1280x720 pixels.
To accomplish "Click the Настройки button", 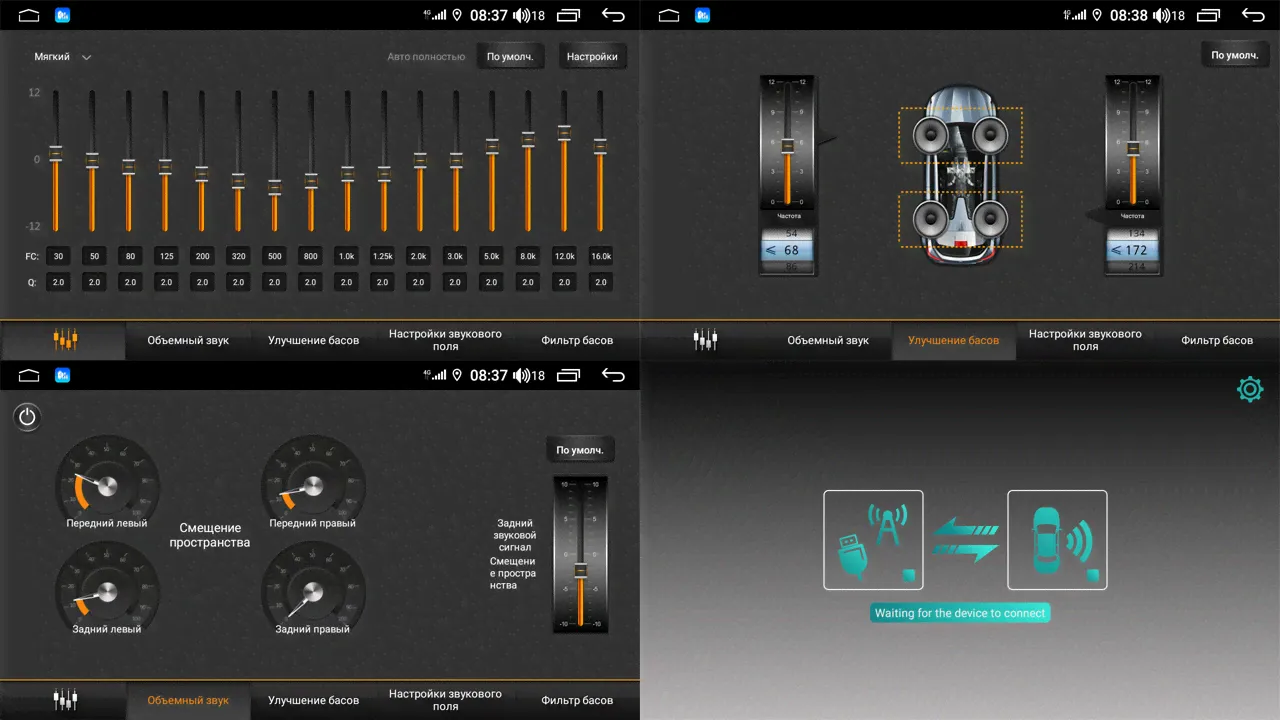I will point(592,57).
